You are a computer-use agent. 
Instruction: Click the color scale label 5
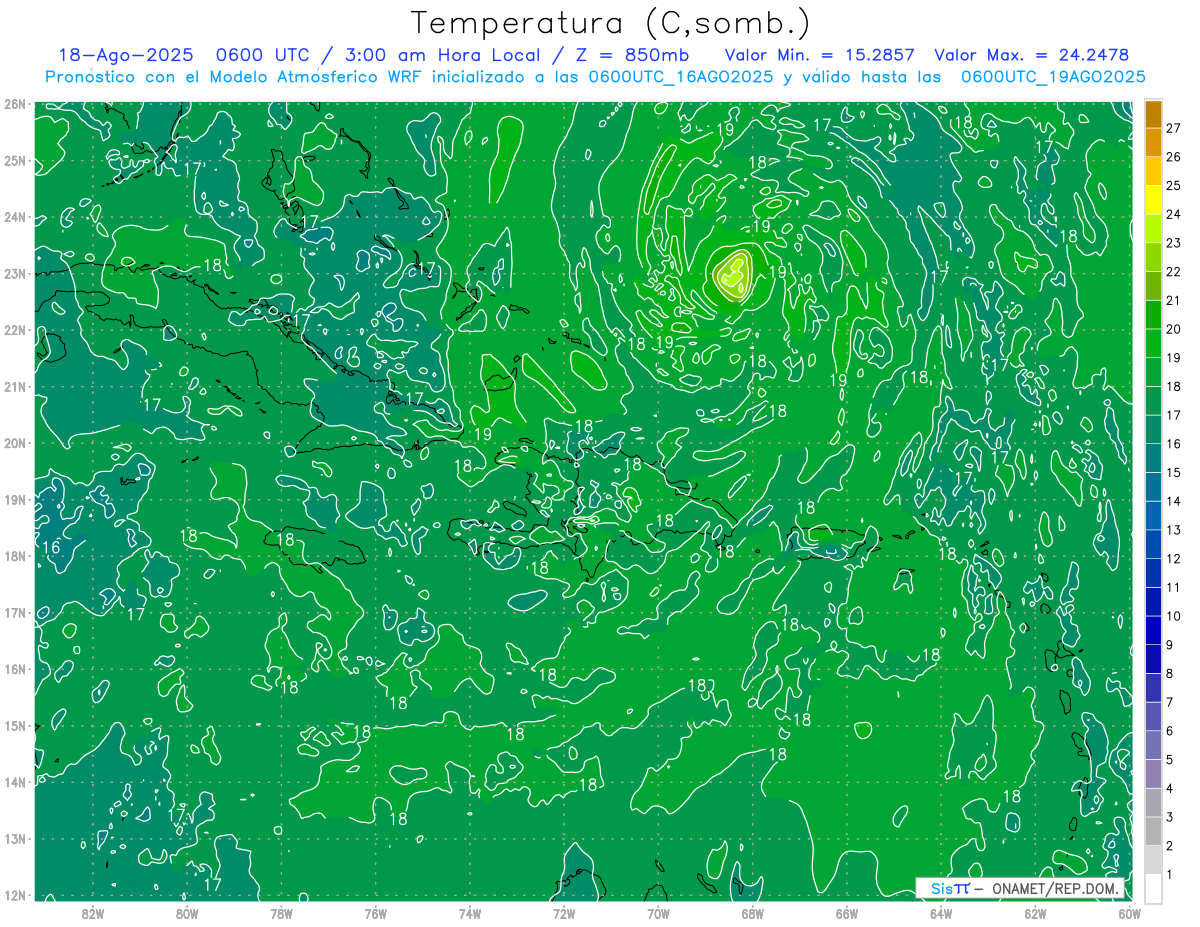pos(1170,759)
